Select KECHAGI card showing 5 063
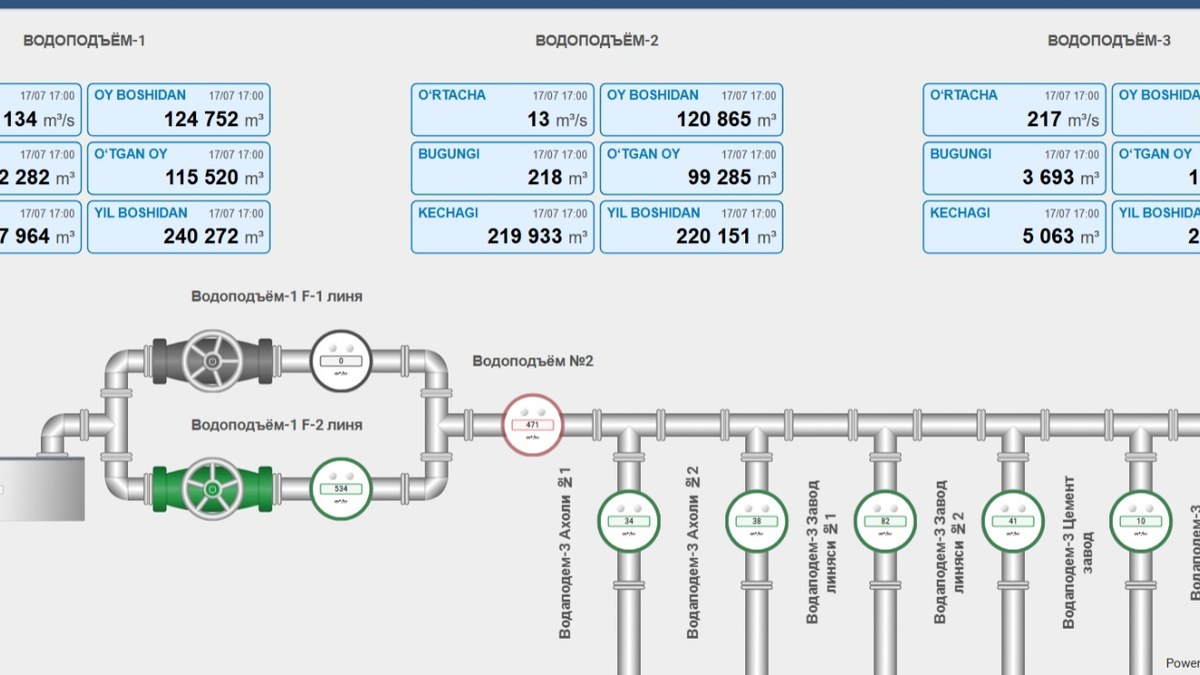The width and height of the screenshot is (1200, 675). tap(1015, 227)
